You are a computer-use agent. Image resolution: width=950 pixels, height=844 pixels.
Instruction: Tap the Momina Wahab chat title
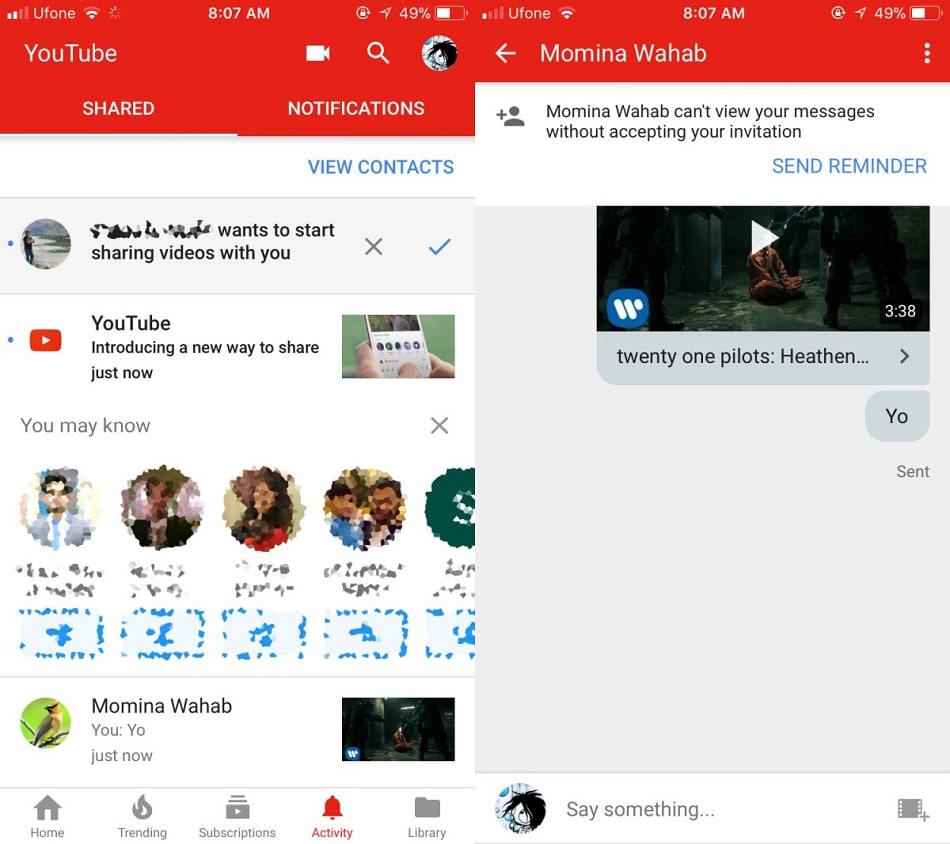[x=623, y=53]
